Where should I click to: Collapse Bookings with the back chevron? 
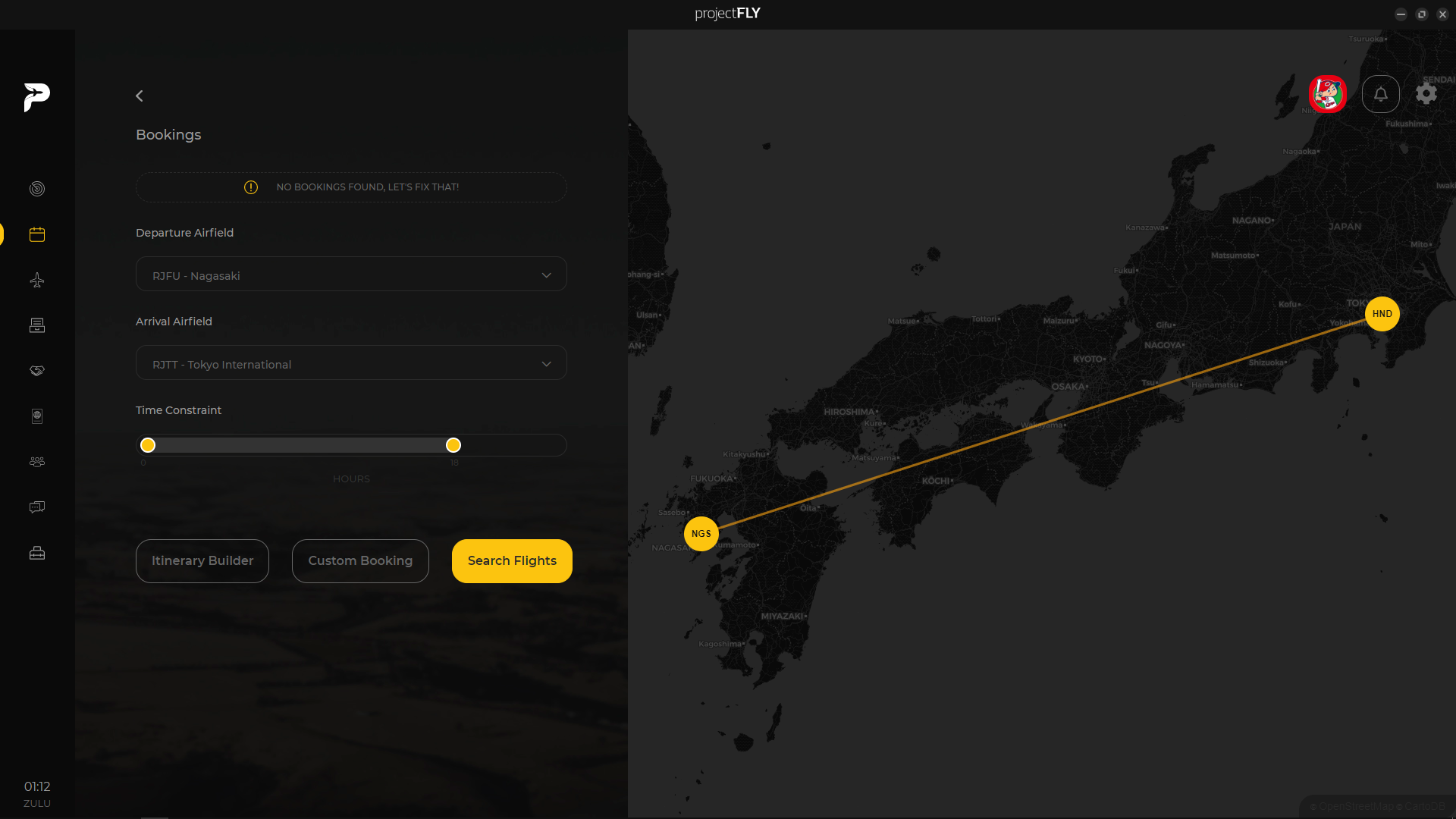tap(140, 96)
